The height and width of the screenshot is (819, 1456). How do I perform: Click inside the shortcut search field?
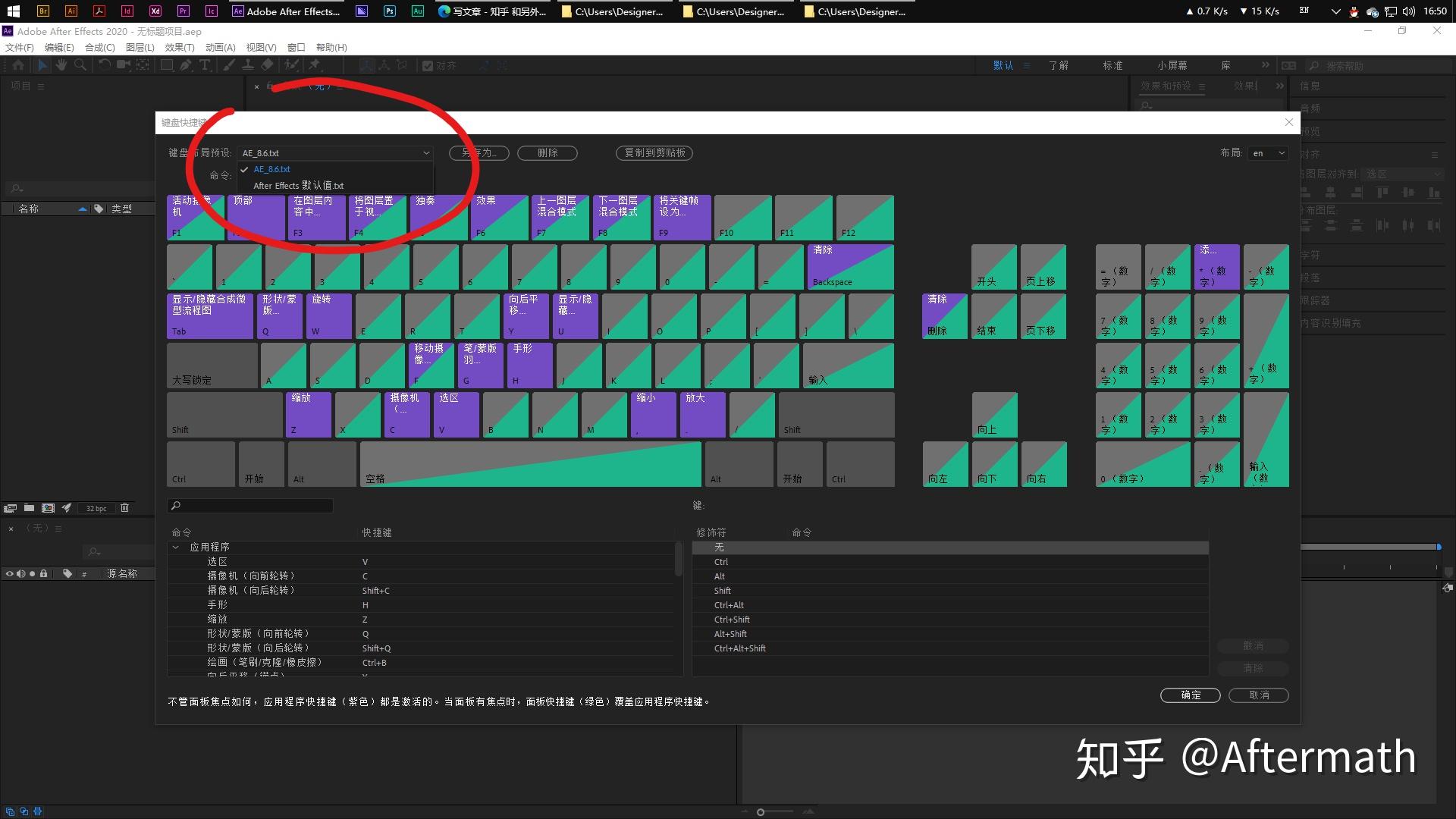250,505
